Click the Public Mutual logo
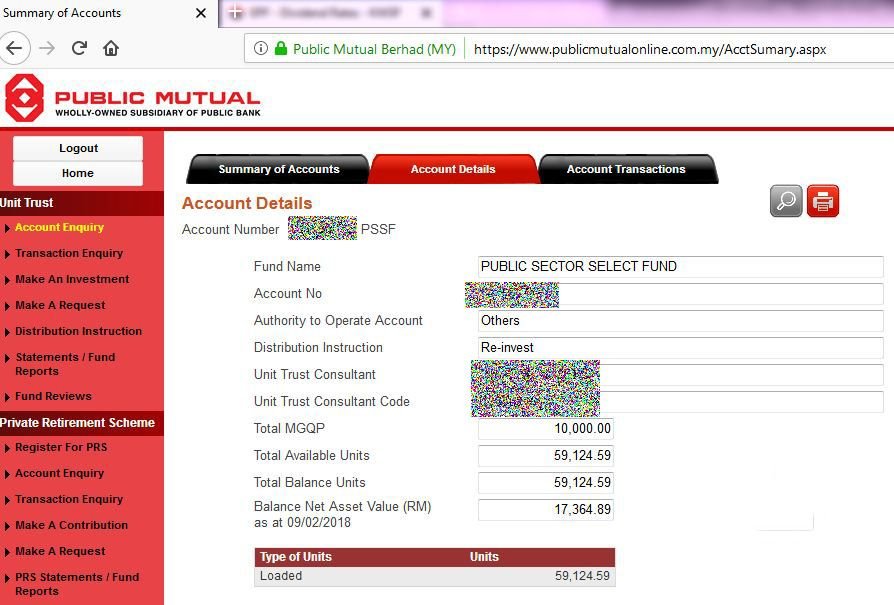894x605 pixels. 132,98
